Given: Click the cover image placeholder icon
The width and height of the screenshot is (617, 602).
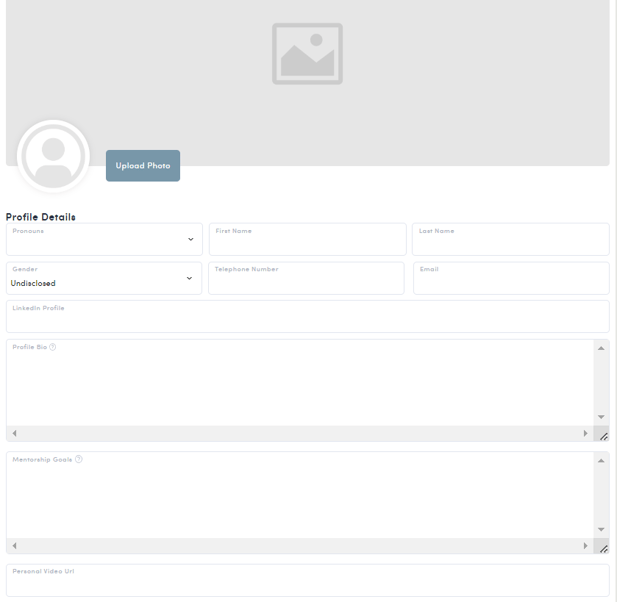Looking at the screenshot, I should point(307,54).
